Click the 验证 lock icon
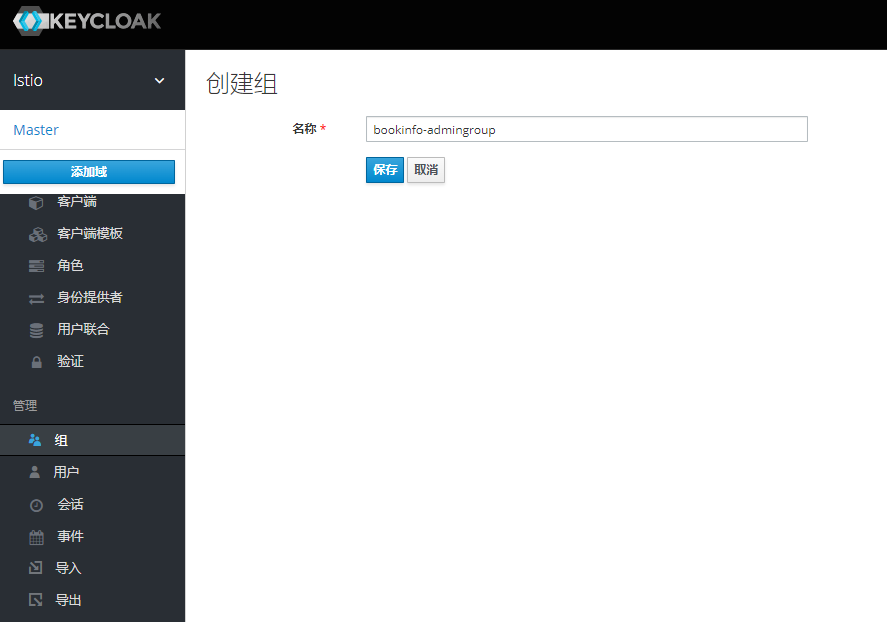This screenshot has height=622, width=887. coord(36,362)
